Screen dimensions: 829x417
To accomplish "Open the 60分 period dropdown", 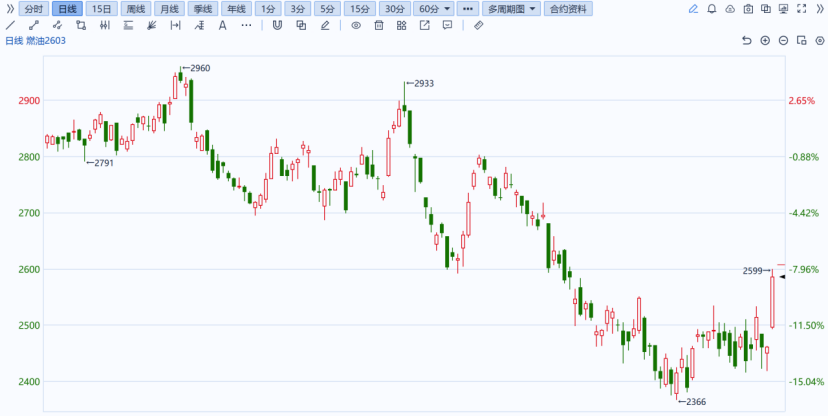I will (x=434, y=8).
